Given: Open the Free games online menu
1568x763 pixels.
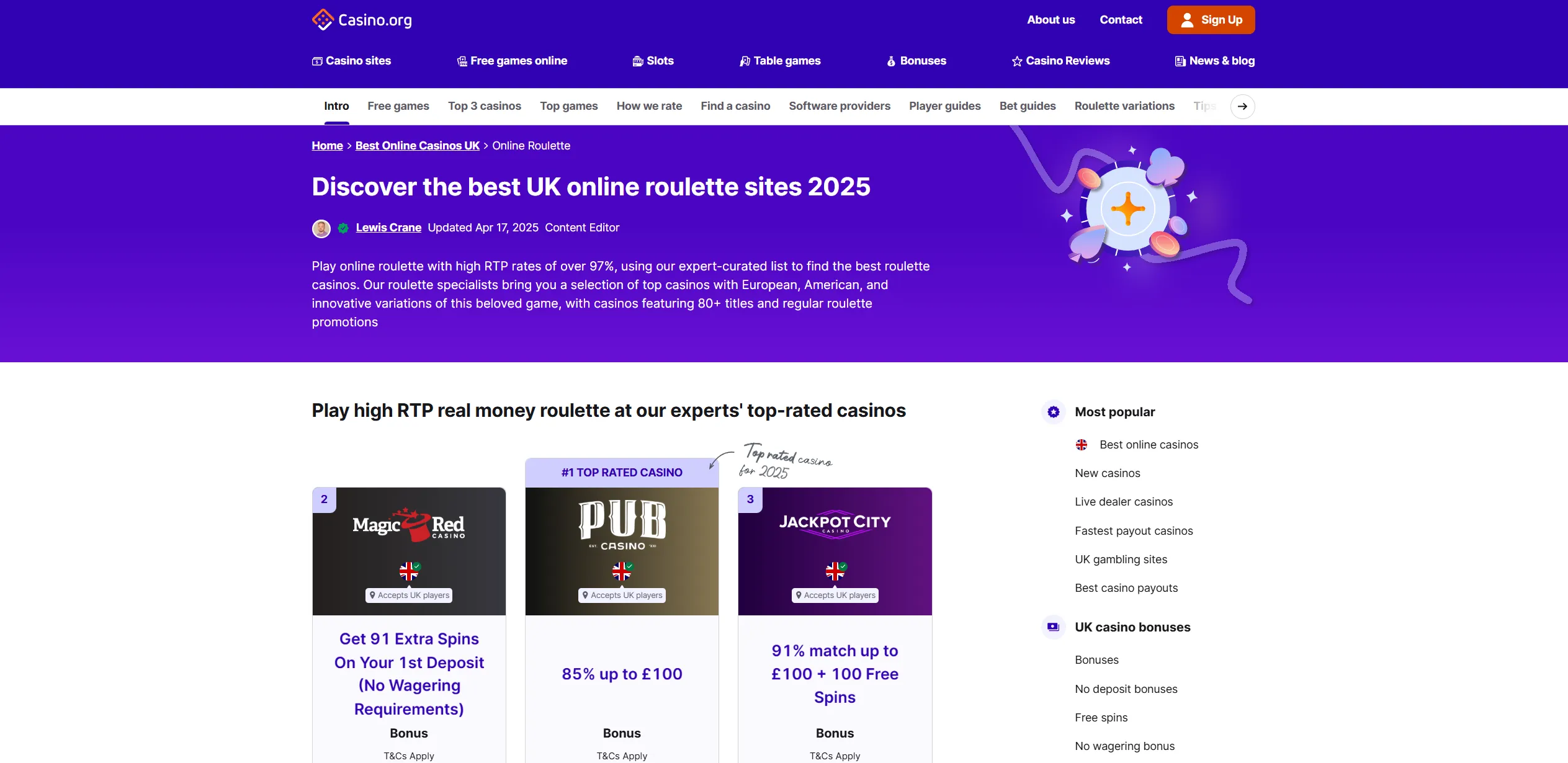Looking at the screenshot, I should 512,61.
